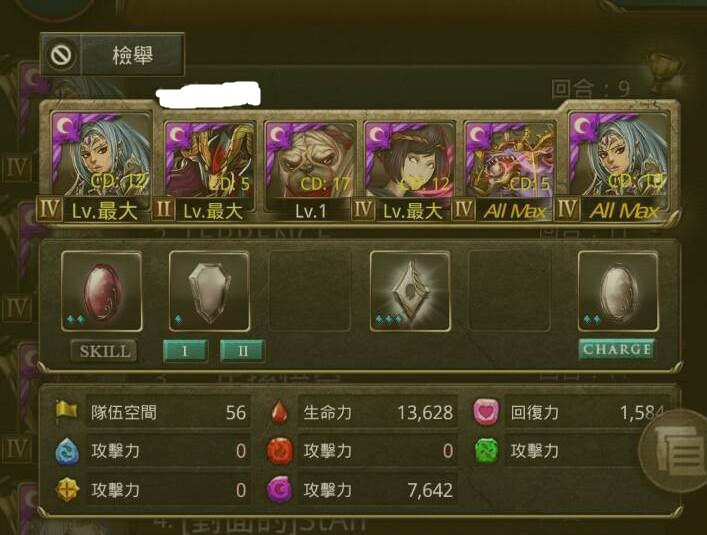707x535 pixels.
Task: Select the red egg-shaped dragon craft
Action: (101, 292)
